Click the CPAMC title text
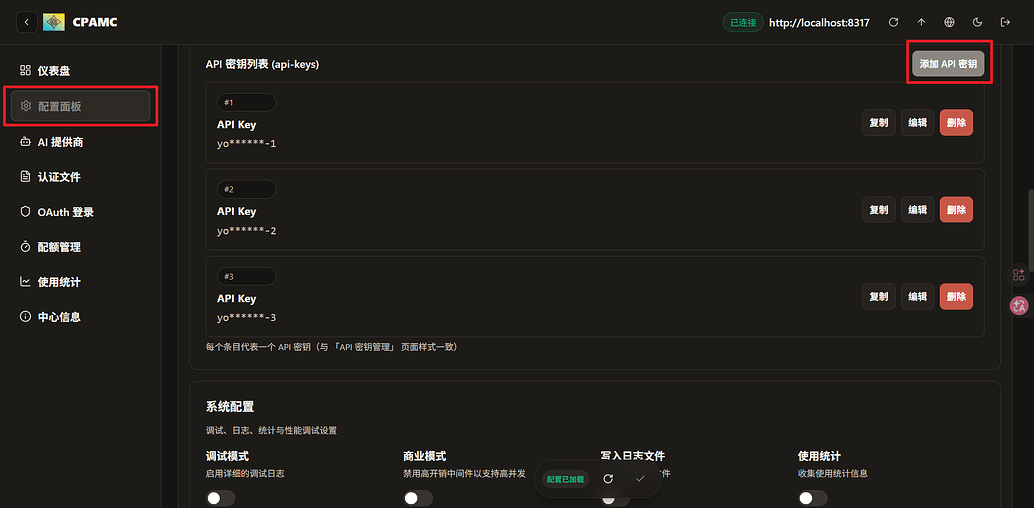Screen dimensions: 1034x508 coord(95,22)
